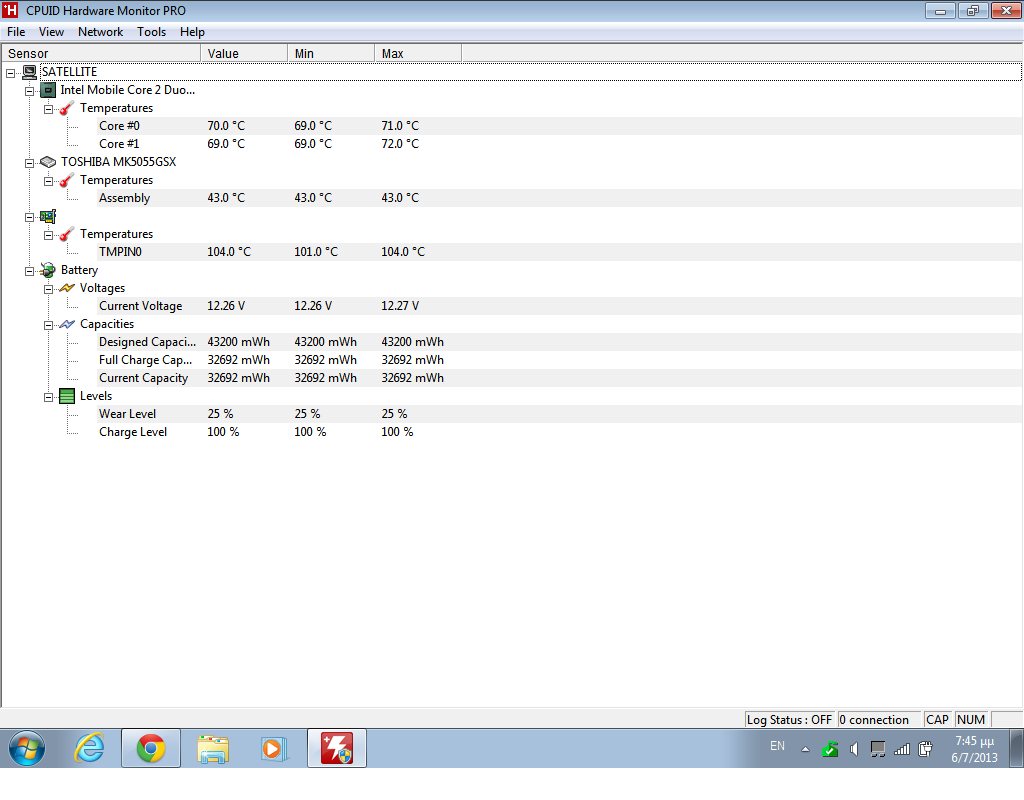Collapse the Levels group

[x=48, y=396]
